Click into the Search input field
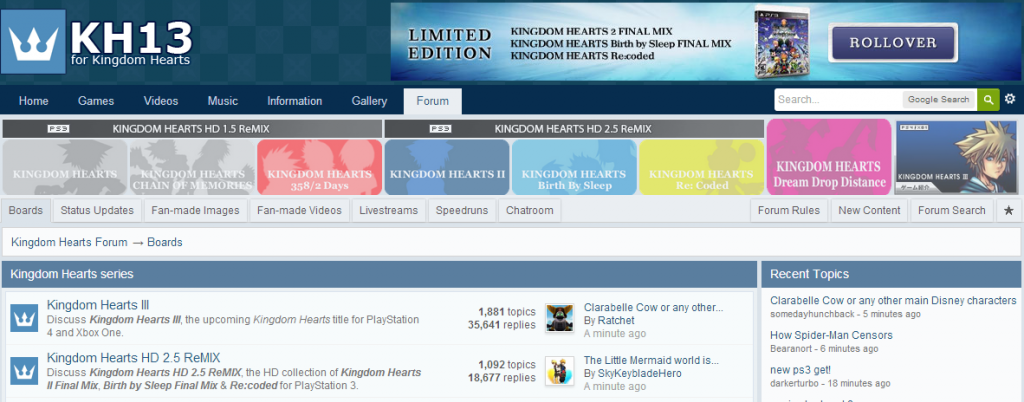 tap(838, 100)
